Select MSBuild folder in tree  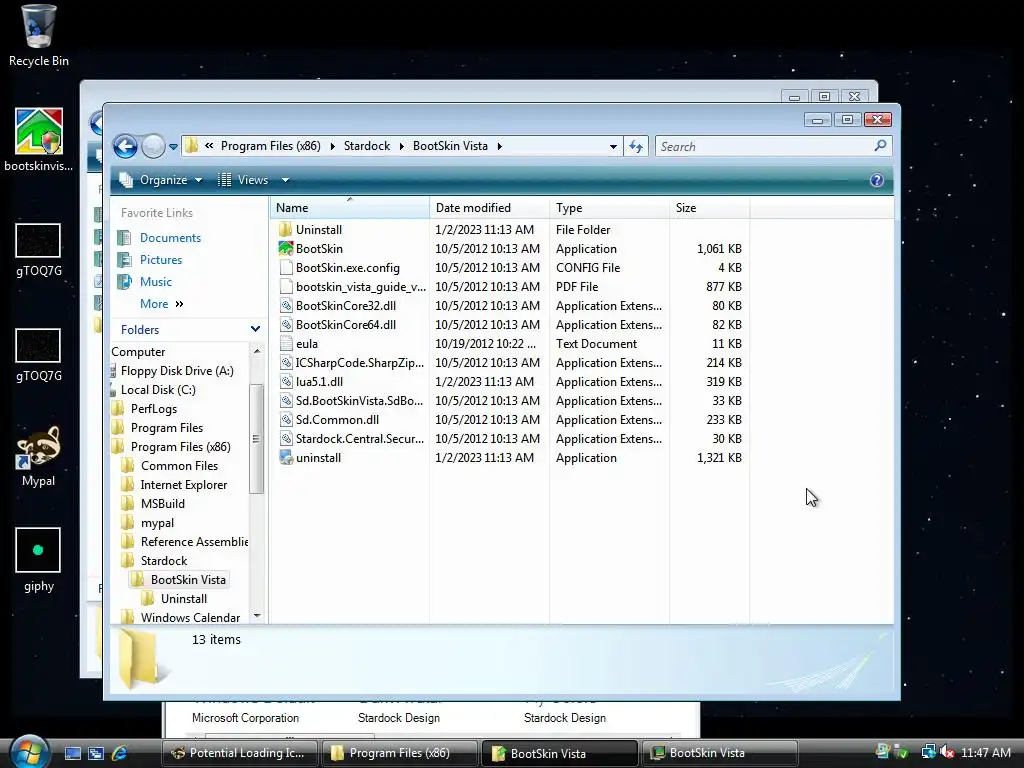pos(163,504)
